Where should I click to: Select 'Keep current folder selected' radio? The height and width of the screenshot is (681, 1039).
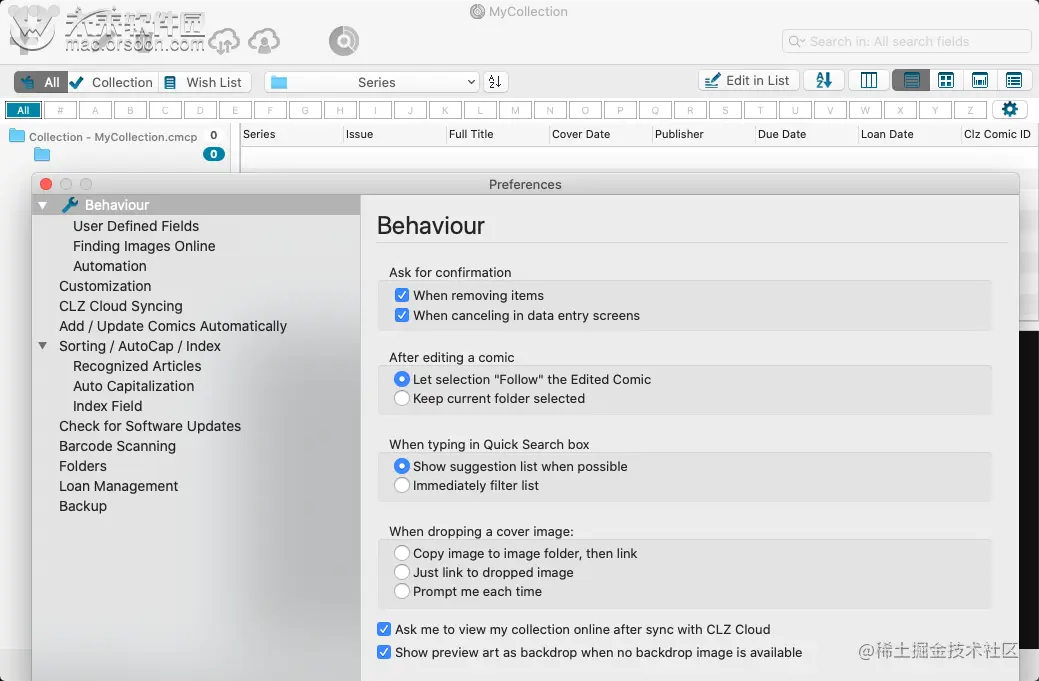[402, 398]
